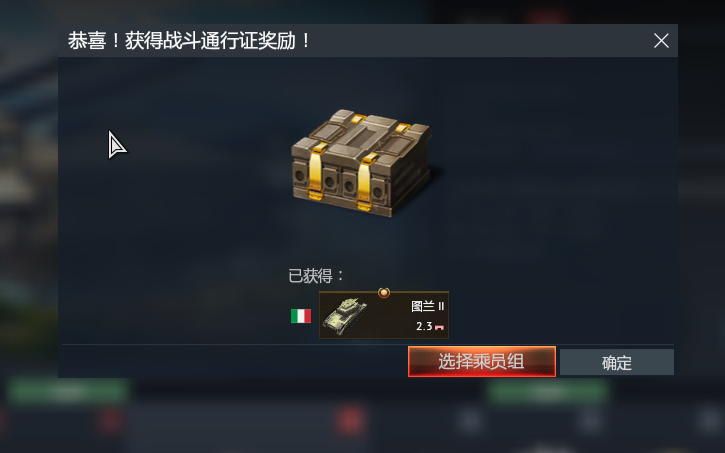Select the tank thumbnail in reward card

(345, 316)
